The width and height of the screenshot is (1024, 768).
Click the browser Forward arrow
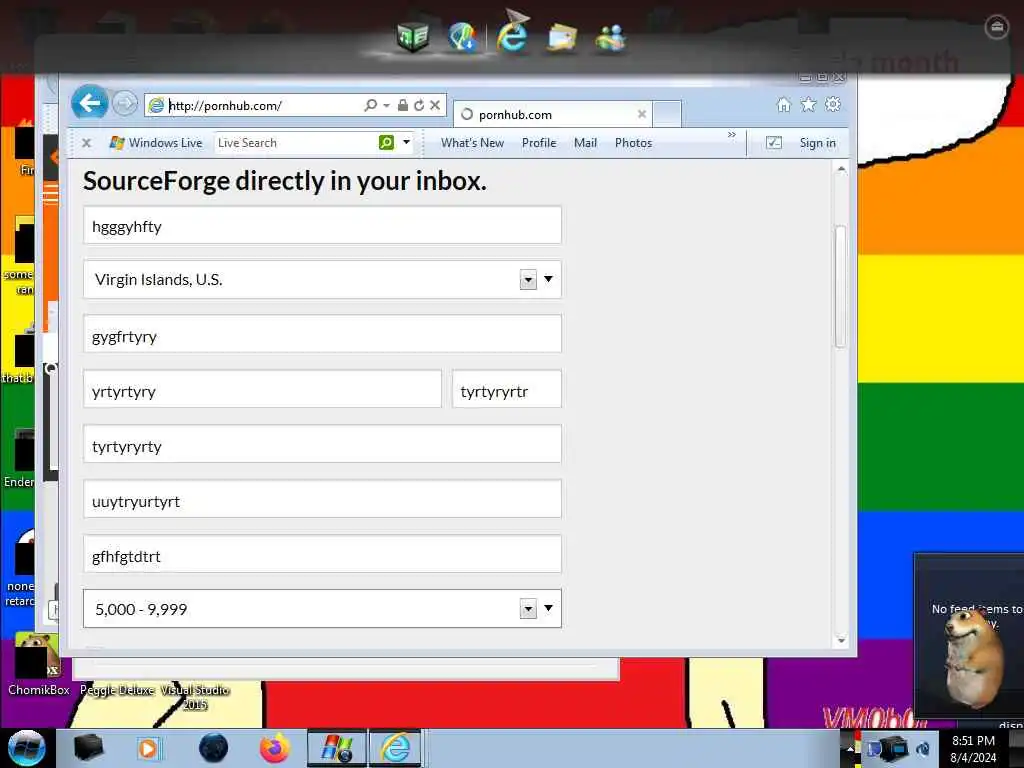pos(125,103)
